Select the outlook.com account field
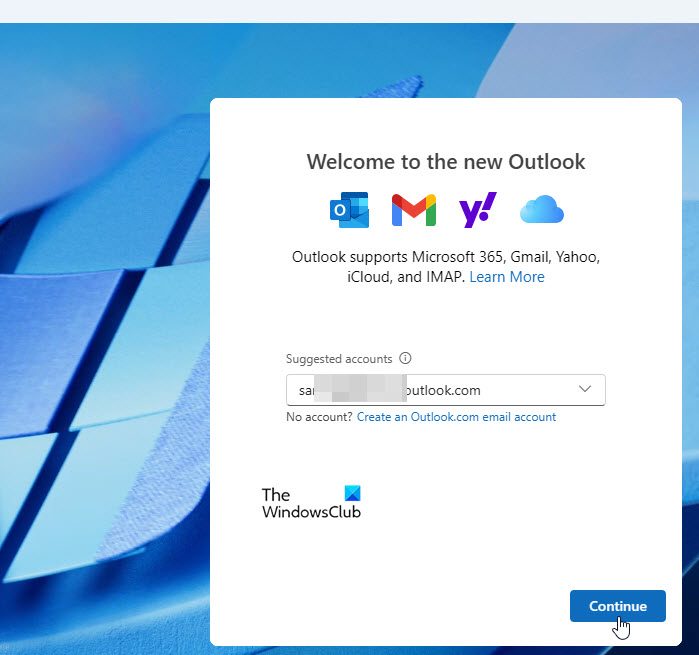This screenshot has width=699, height=655. tap(446, 390)
